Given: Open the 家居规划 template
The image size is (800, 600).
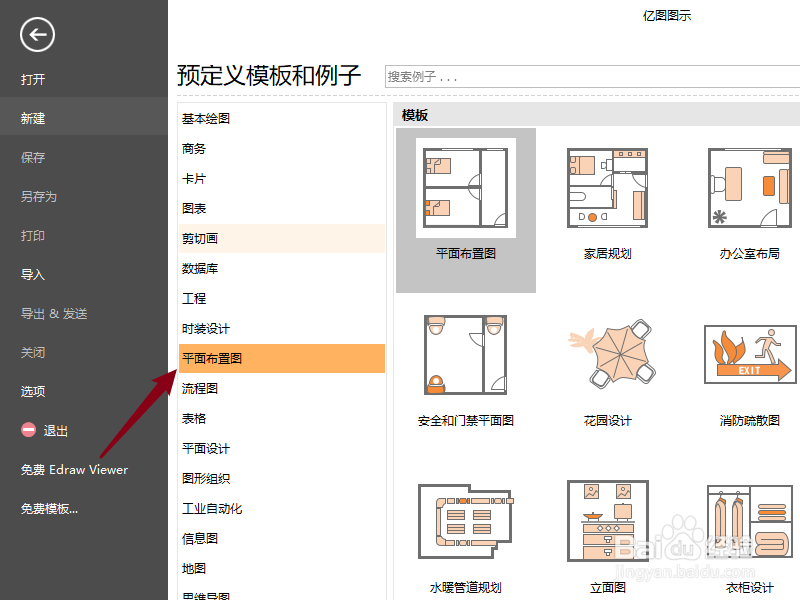Looking at the screenshot, I should pyautogui.click(x=607, y=190).
